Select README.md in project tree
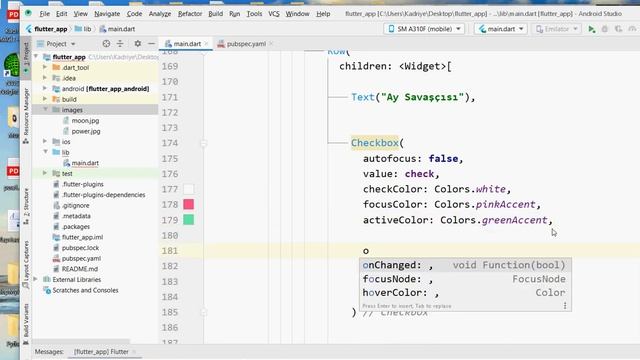The height and width of the screenshot is (360, 640). pos(80,269)
